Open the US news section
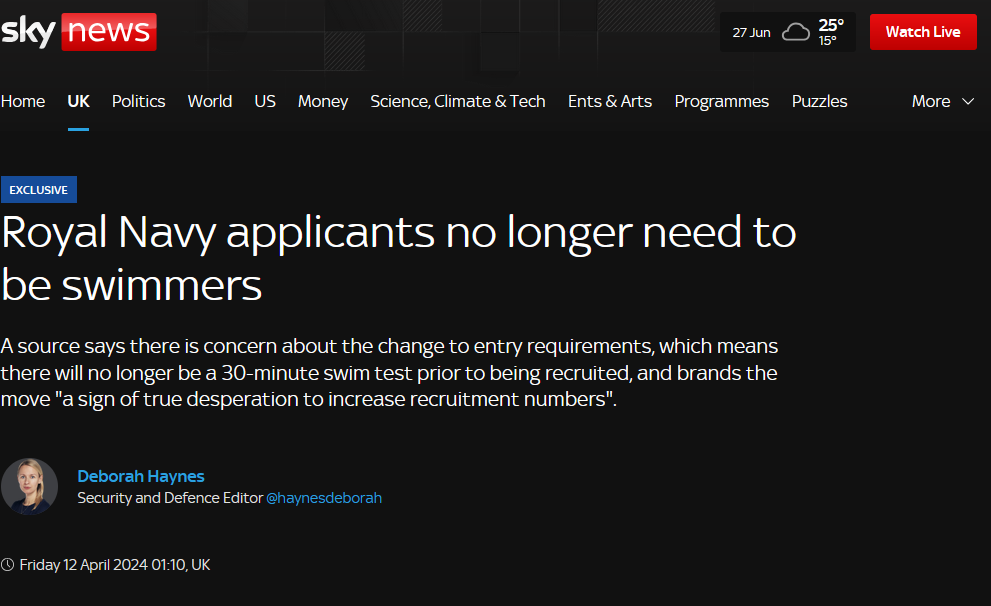This screenshot has width=991, height=606. coord(265,101)
